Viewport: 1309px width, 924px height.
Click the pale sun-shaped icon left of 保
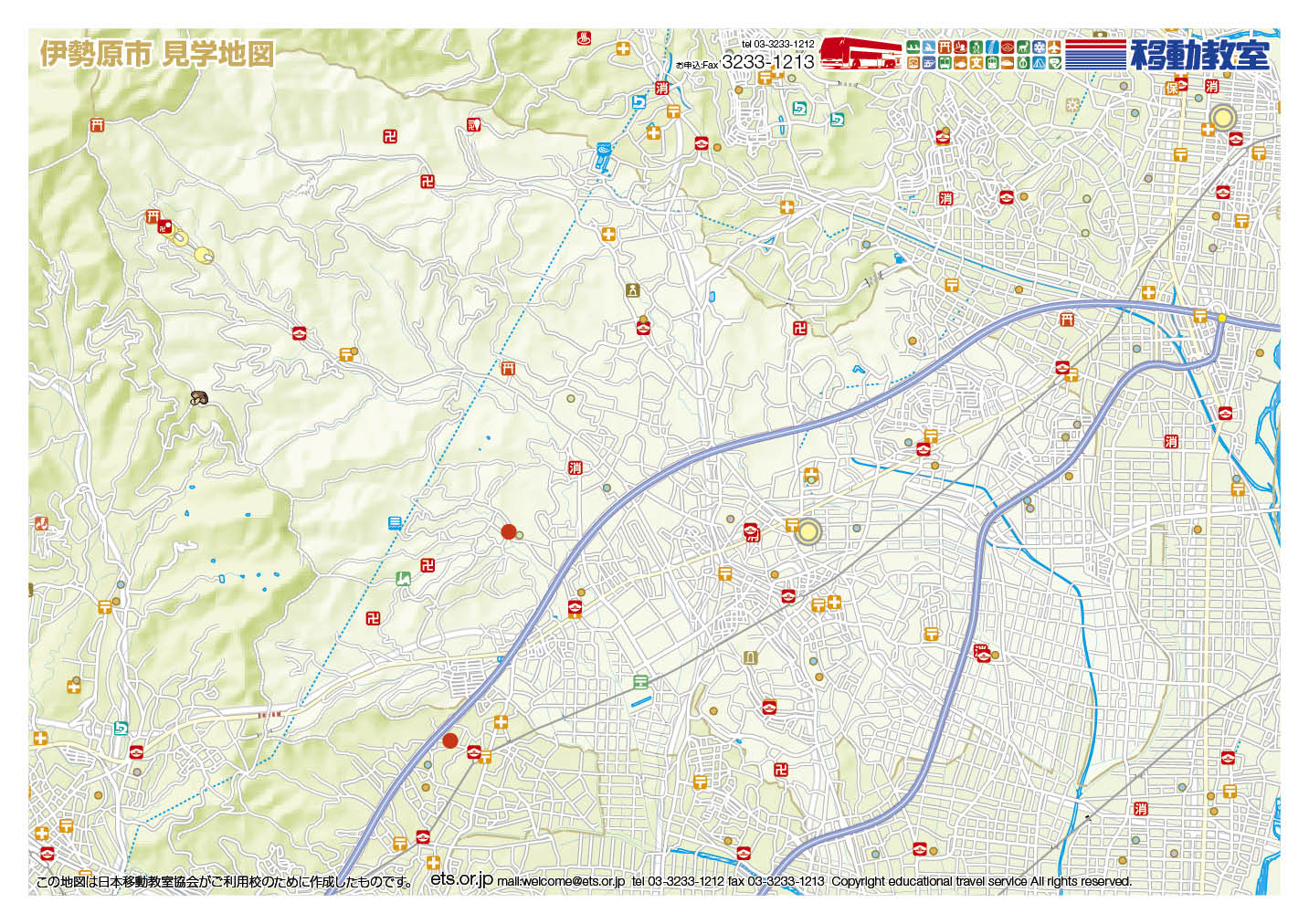pyautogui.click(x=1072, y=104)
